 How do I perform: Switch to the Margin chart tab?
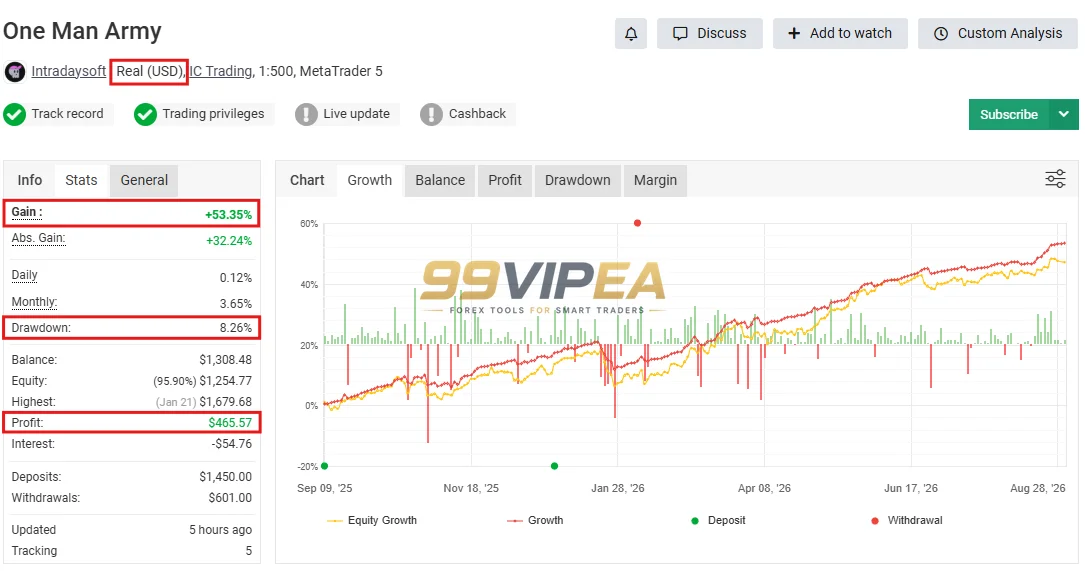tap(655, 180)
